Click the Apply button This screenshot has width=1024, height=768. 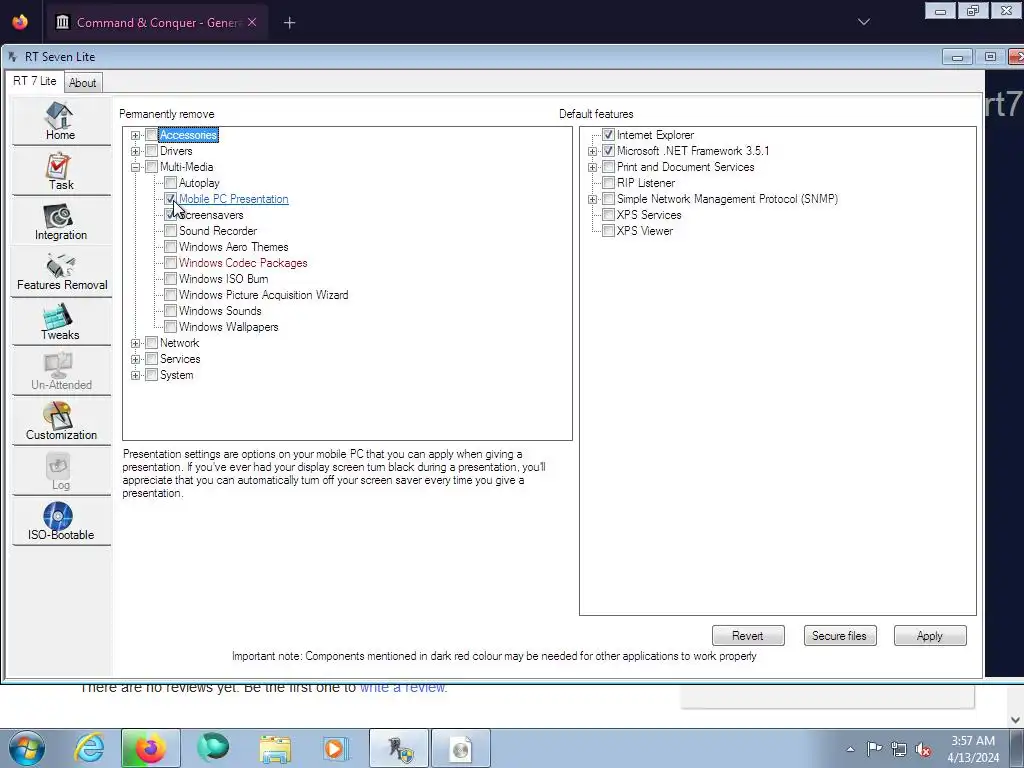tap(929, 635)
